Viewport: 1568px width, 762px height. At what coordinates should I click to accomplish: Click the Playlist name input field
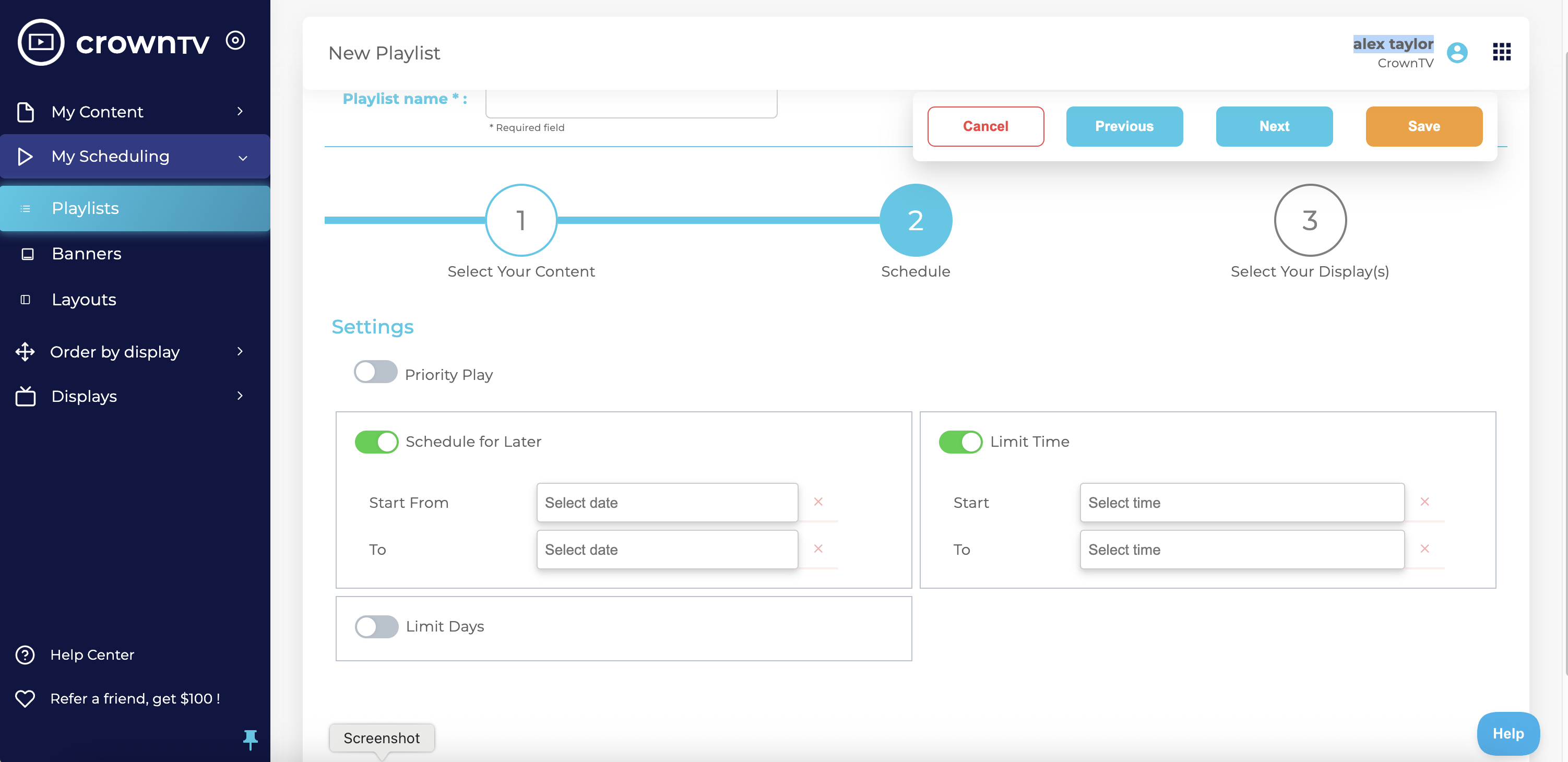click(x=631, y=102)
